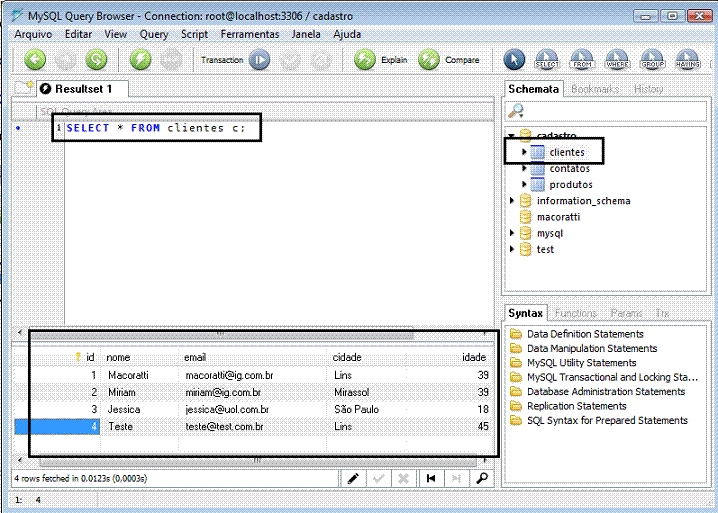Select the Schemata tab
Screen dimensions: 718x513
[533, 89]
